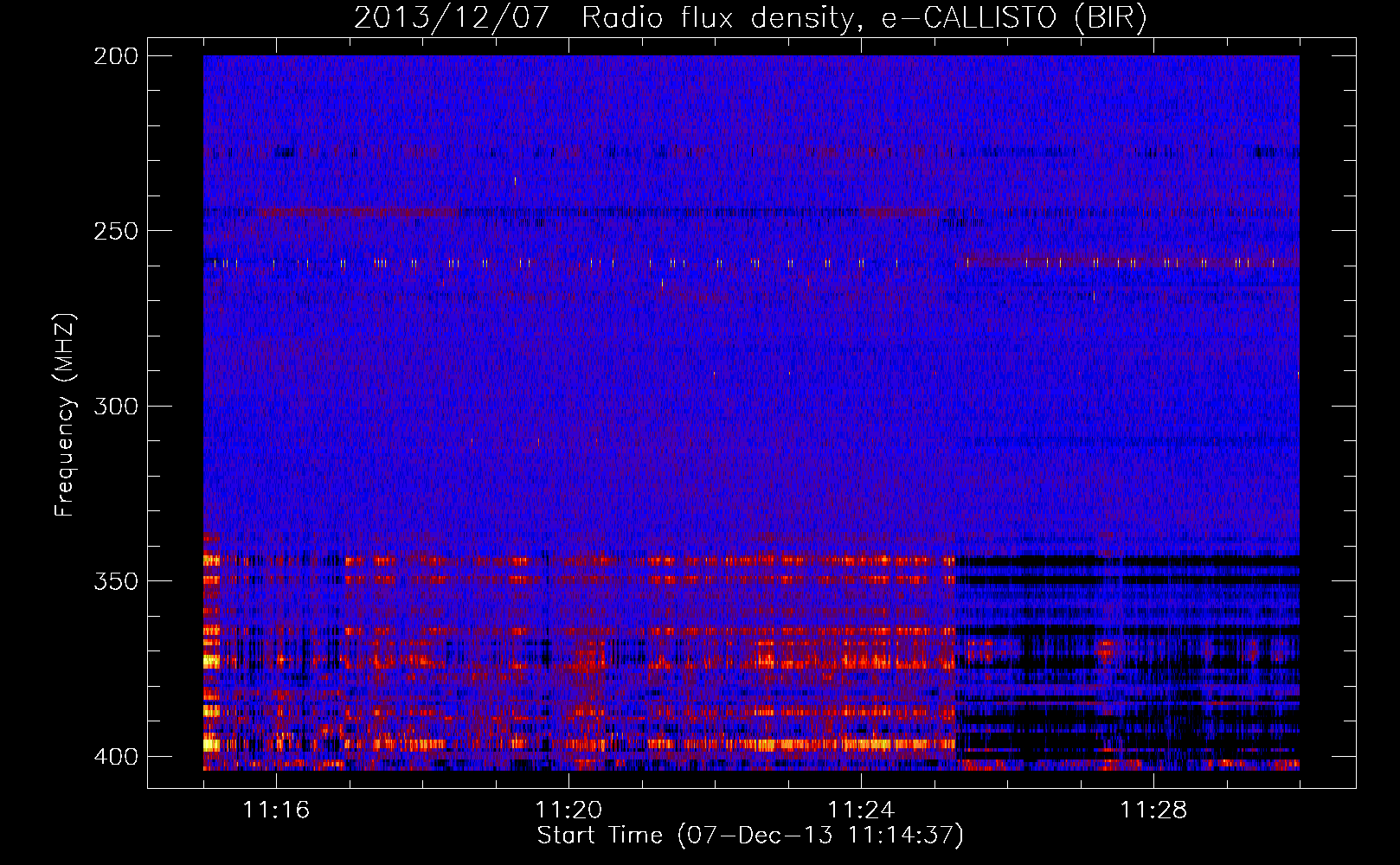Click the 11:20 time tick label
This screenshot has height=865, width=1400.
coord(568,811)
